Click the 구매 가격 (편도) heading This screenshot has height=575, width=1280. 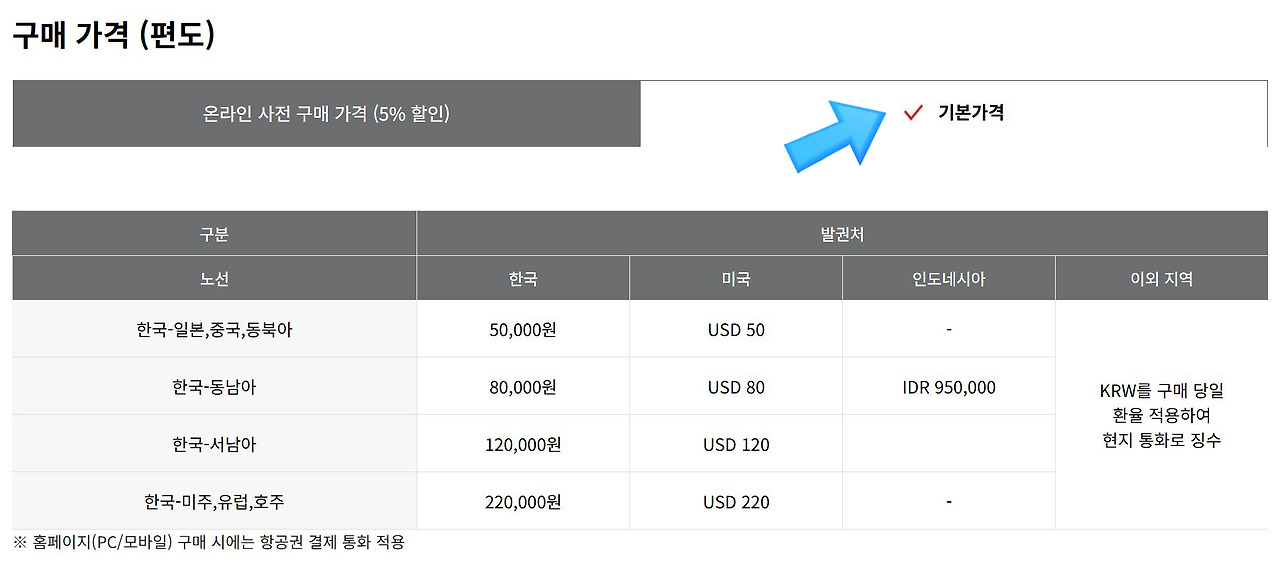113,35
